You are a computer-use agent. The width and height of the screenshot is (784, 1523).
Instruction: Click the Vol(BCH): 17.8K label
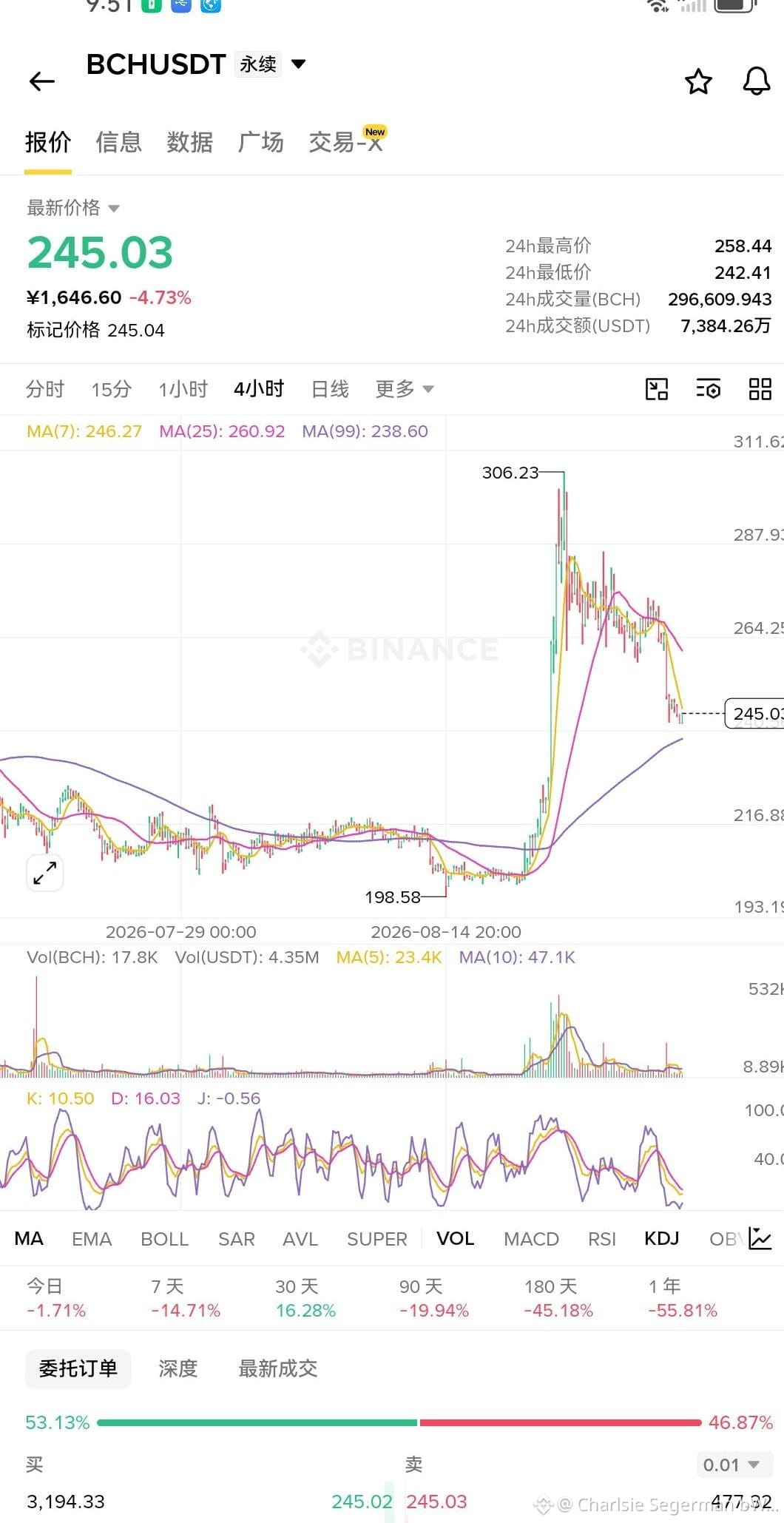[x=92, y=957]
